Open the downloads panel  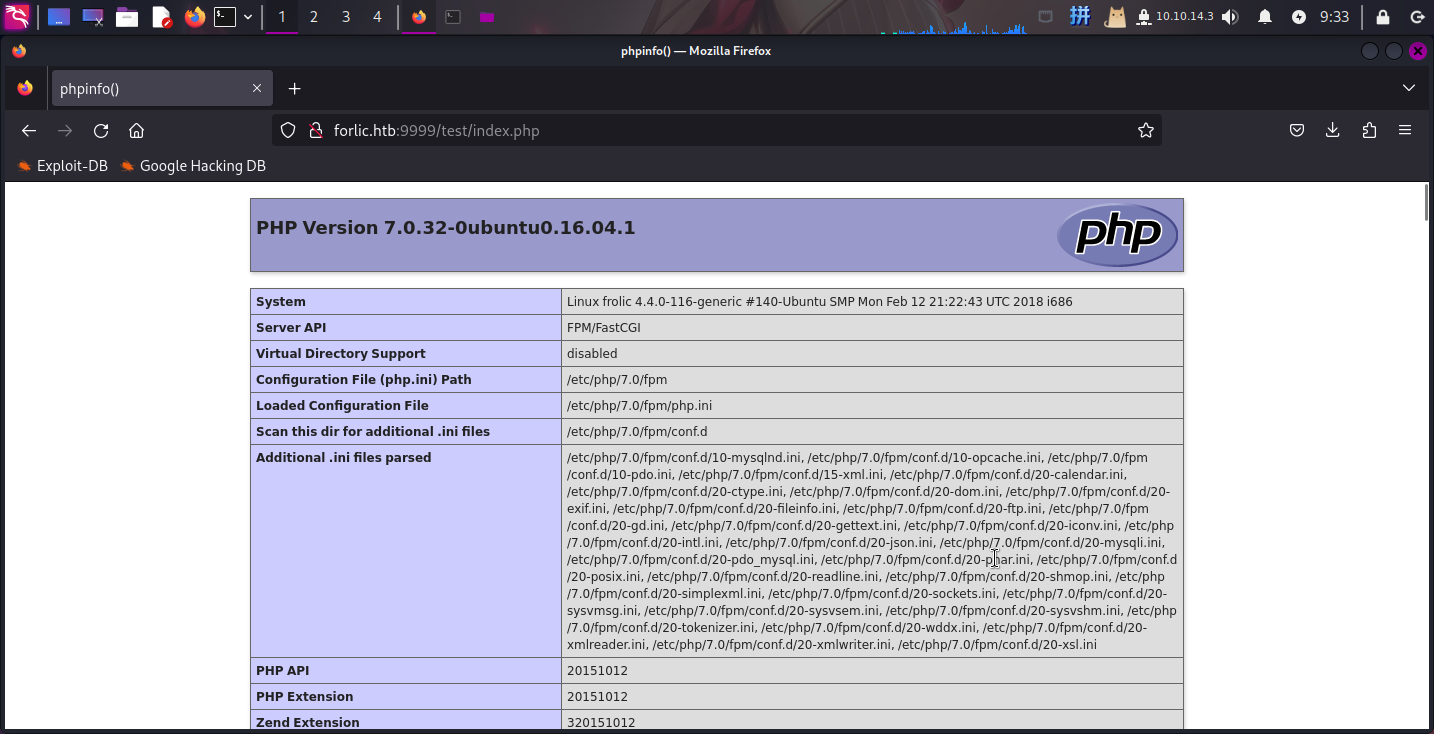(x=1333, y=131)
